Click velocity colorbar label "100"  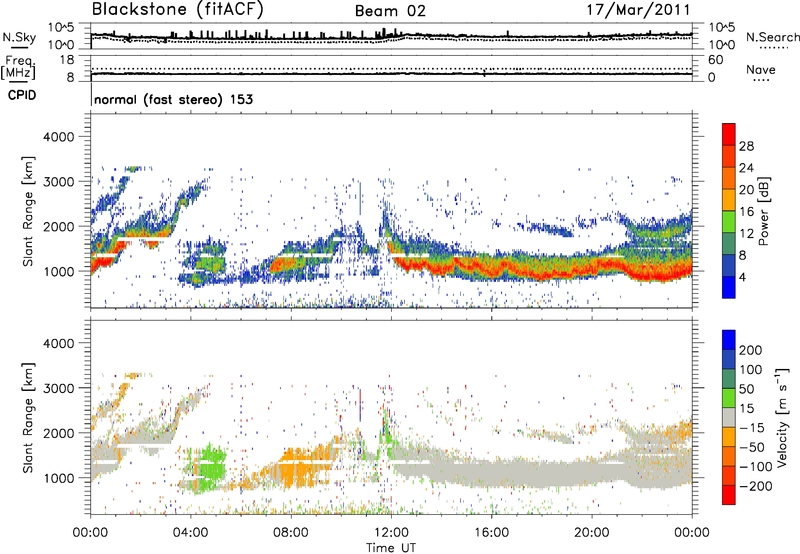coord(751,370)
